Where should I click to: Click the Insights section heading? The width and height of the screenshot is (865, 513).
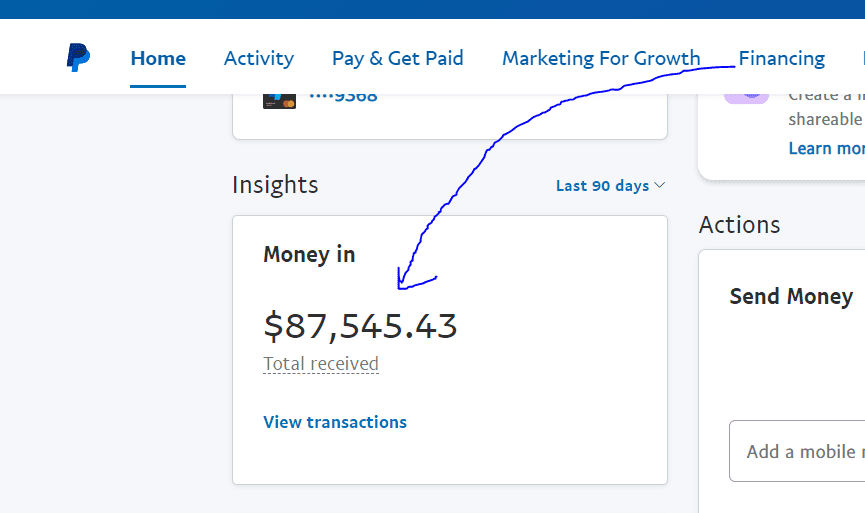point(275,184)
